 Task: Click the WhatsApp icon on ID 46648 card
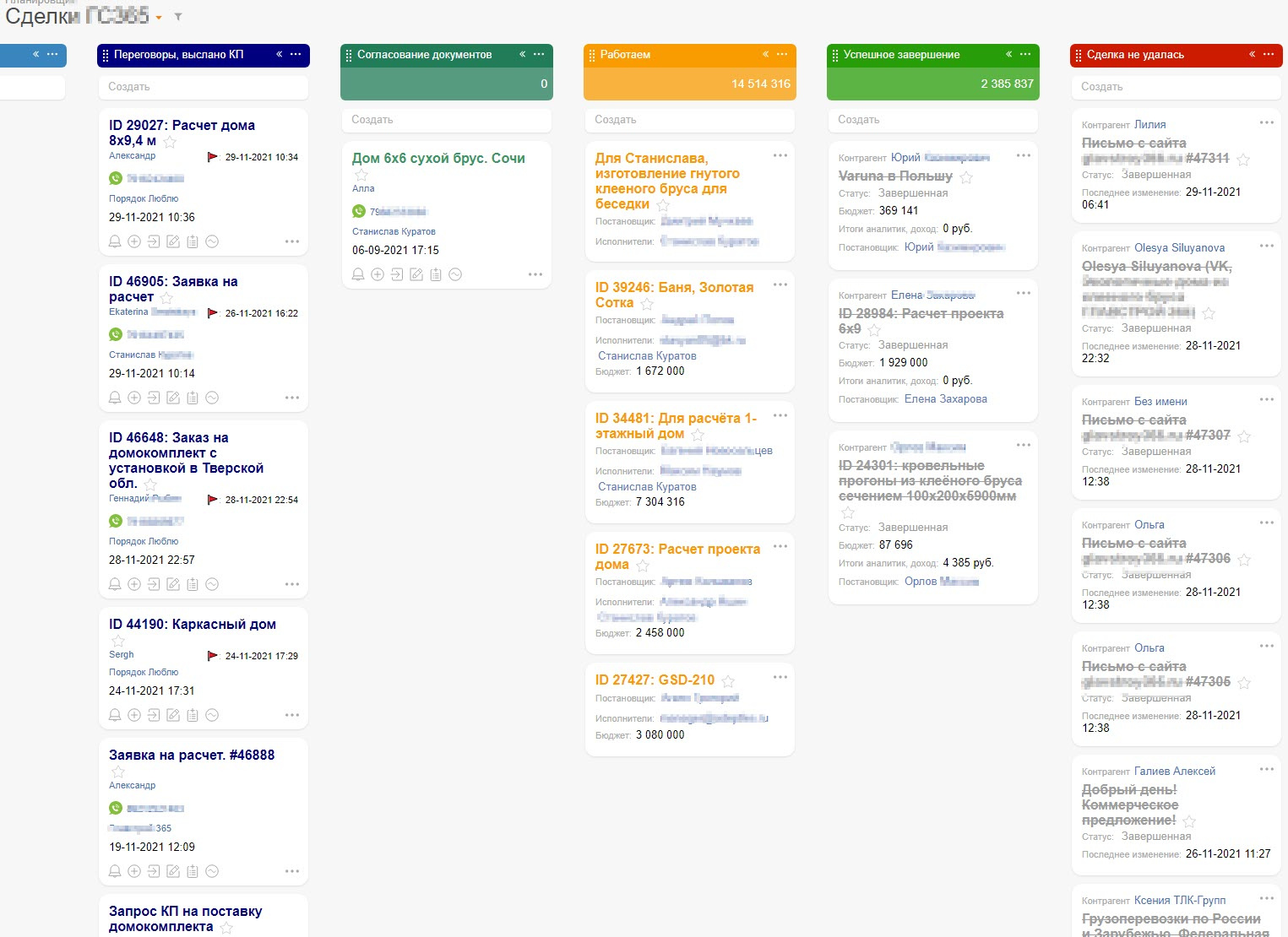pyautogui.click(x=116, y=521)
